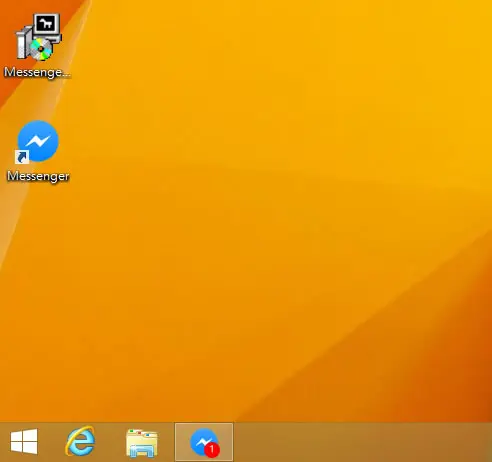Image resolution: width=492 pixels, height=462 pixels.
Task: Select the truncated "Messenge..." icon label
Action: (37, 72)
